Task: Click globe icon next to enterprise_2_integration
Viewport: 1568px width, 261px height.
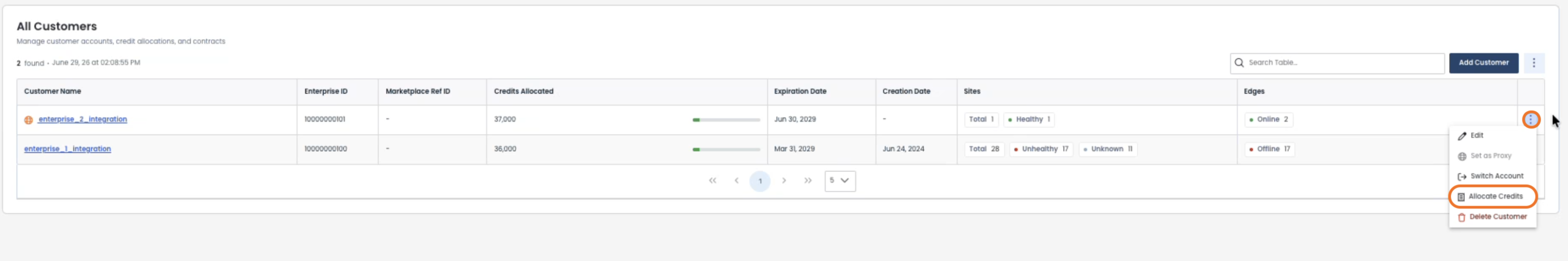Action: (x=29, y=120)
